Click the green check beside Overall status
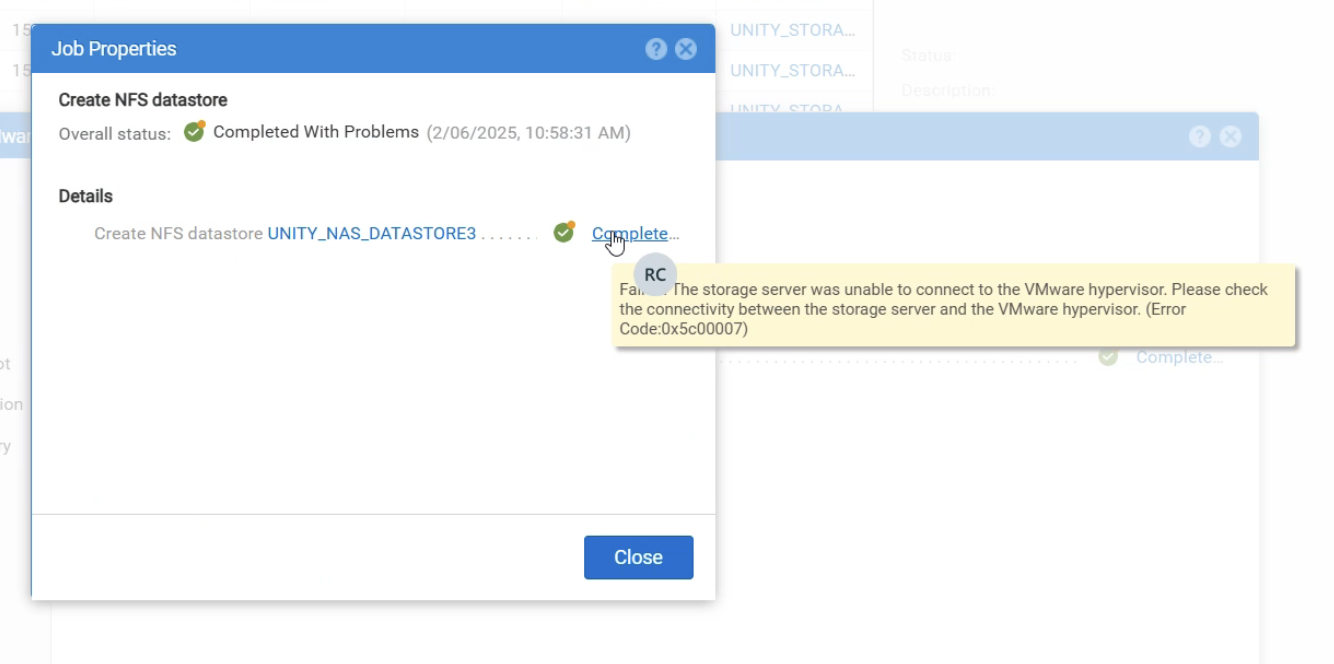 194,131
